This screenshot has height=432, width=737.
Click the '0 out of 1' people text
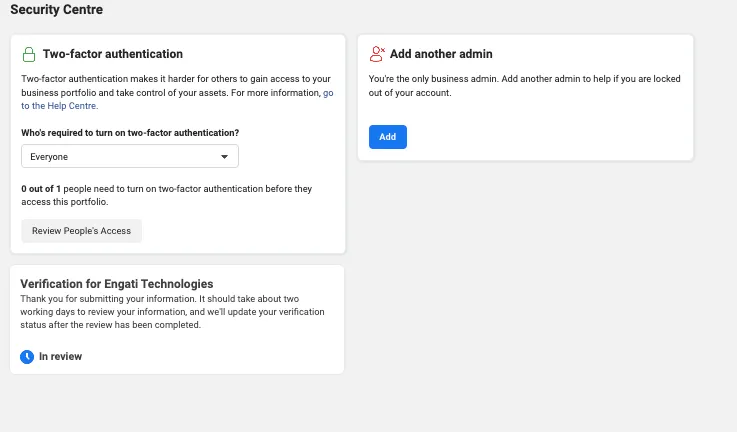click(x=41, y=189)
